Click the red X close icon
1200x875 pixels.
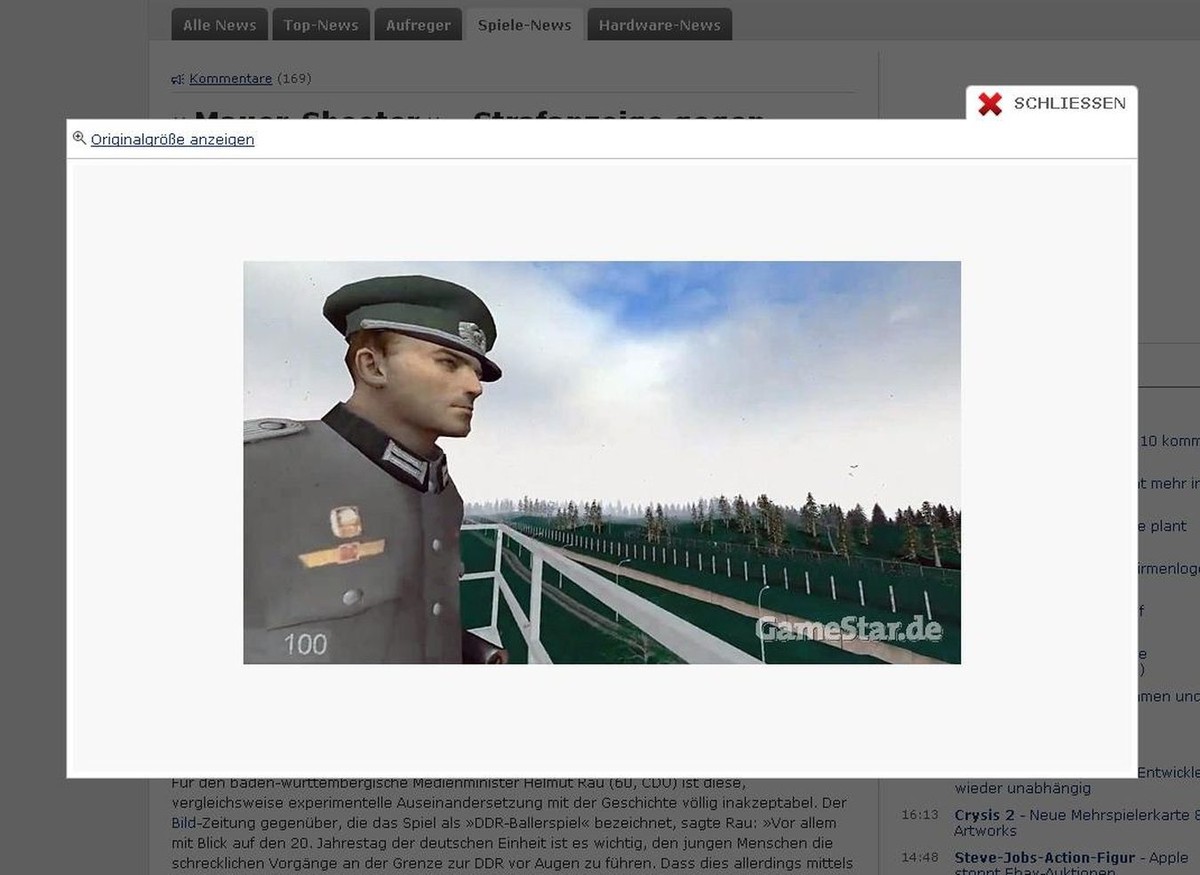(x=990, y=103)
